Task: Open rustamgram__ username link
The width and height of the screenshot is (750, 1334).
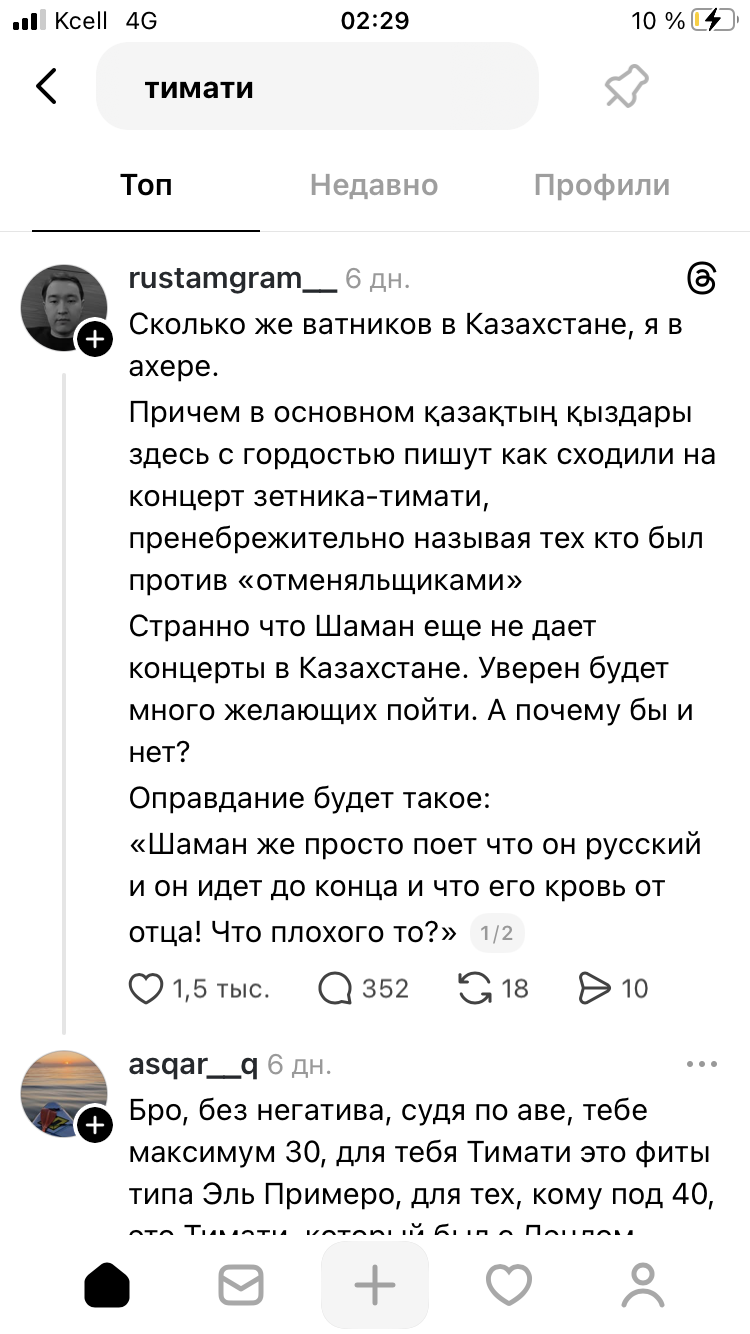Action: click(x=233, y=278)
